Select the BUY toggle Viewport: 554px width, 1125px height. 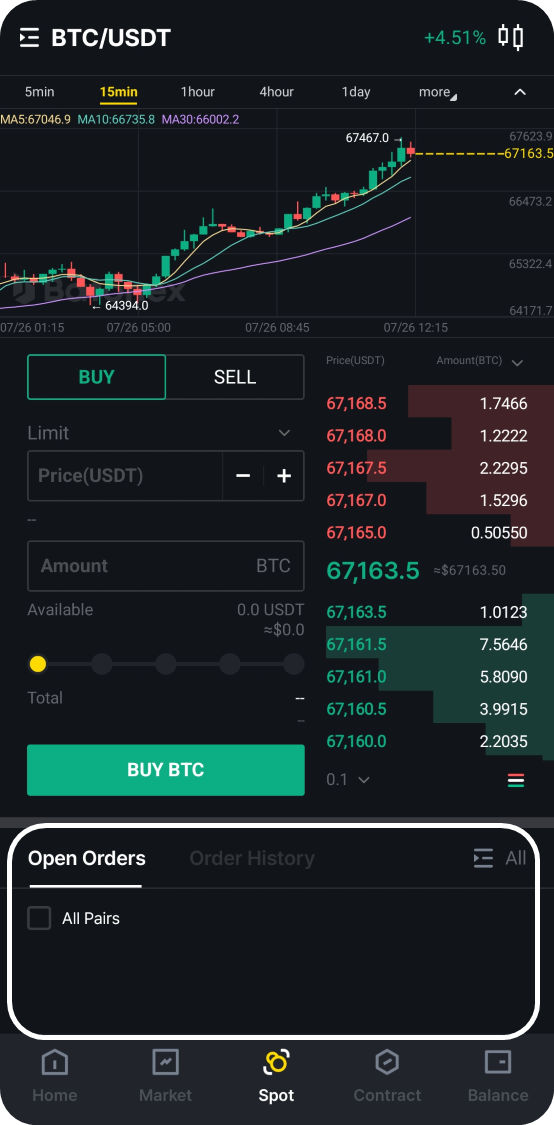pyautogui.click(x=96, y=377)
